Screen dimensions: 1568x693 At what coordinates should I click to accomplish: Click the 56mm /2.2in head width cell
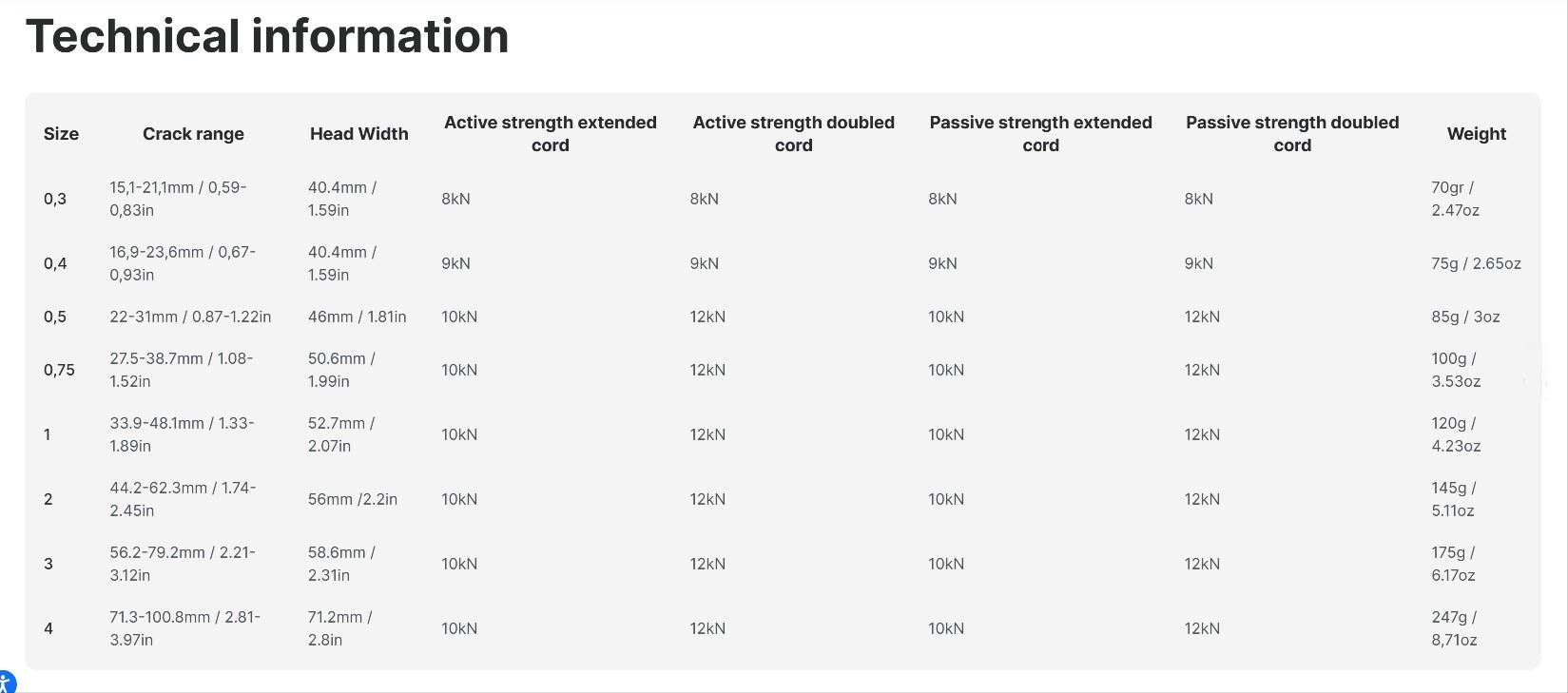click(x=353, y=499)
